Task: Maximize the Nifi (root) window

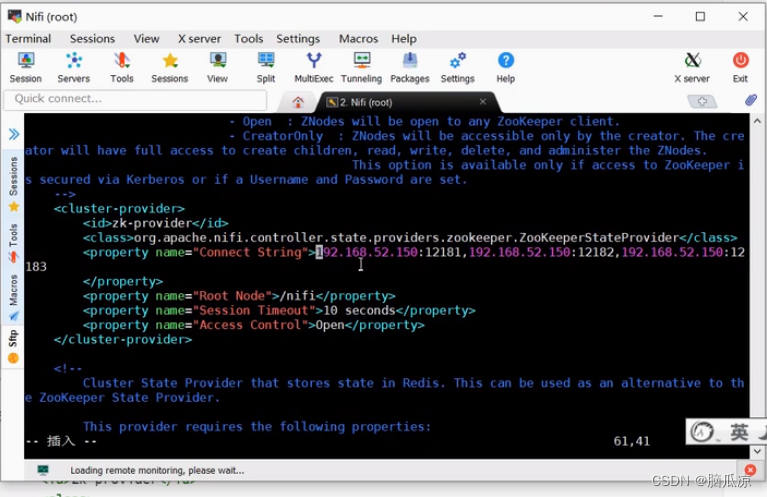Action: pyautogui.click(x=700, y=17)
